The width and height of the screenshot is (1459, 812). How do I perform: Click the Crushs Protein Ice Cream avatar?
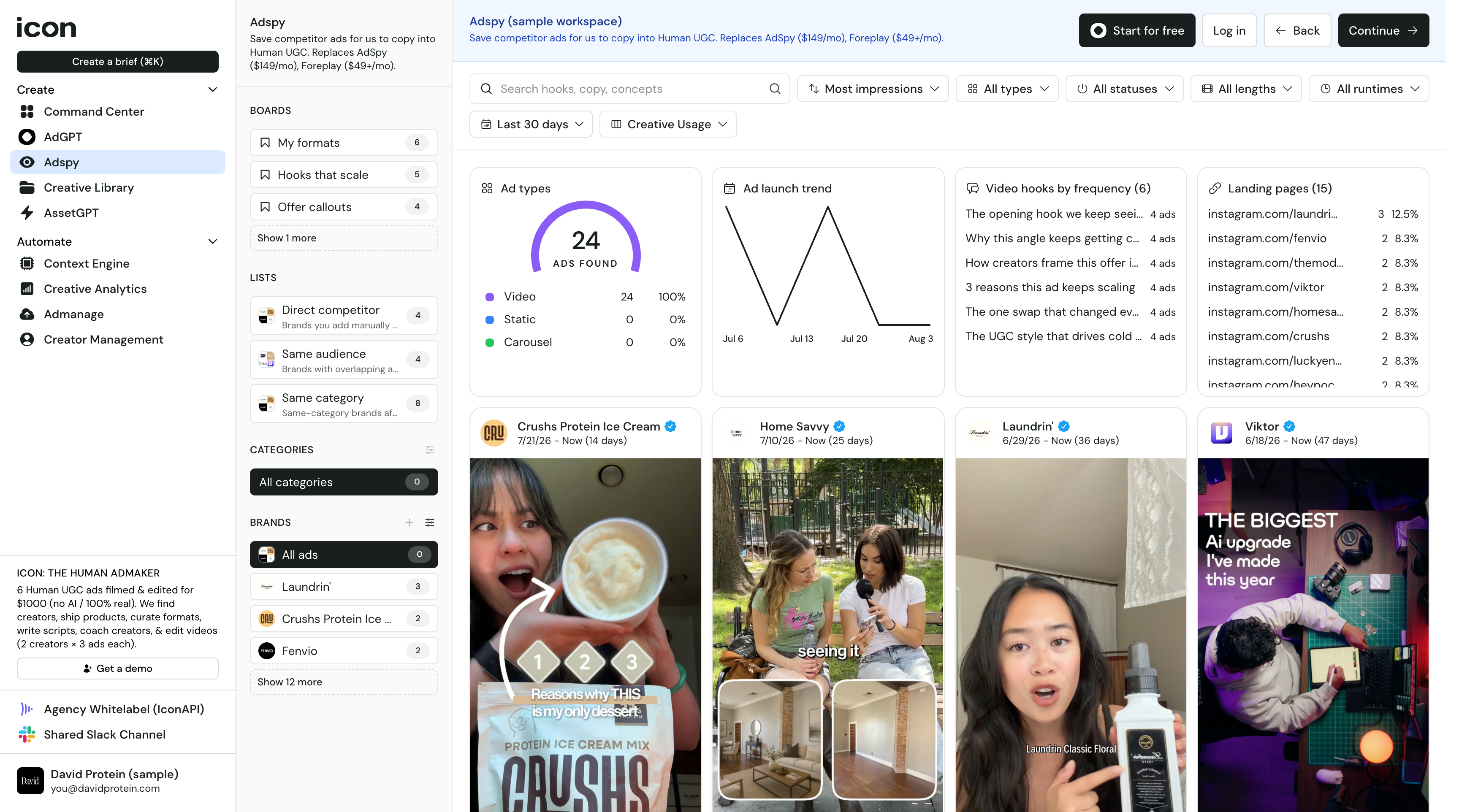(x=494, y=433)
